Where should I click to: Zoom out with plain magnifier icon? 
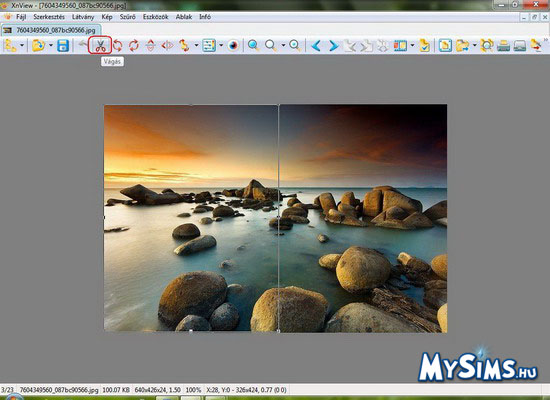pos(270,46)
